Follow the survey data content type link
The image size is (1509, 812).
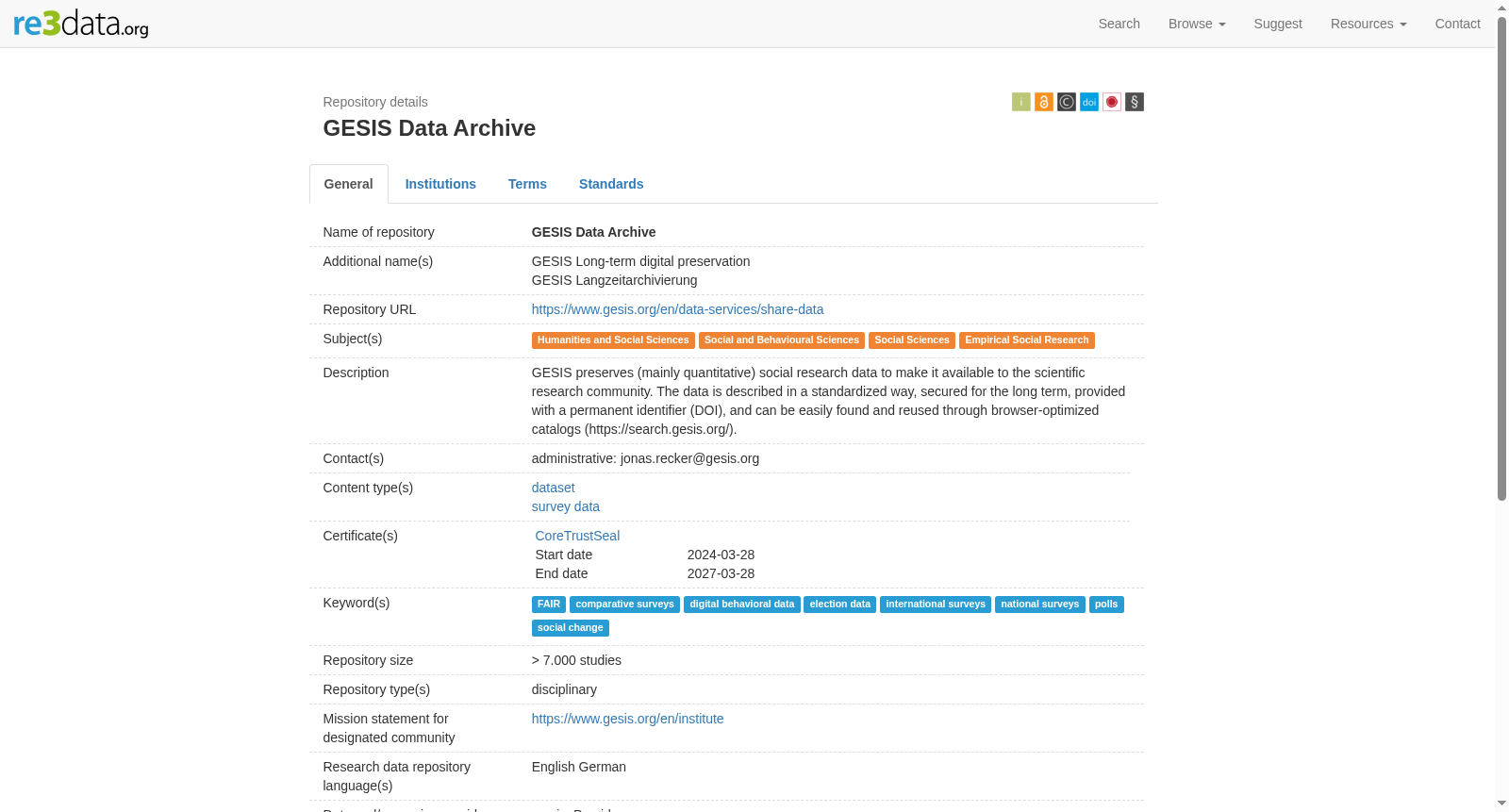(x=565, y=506)
